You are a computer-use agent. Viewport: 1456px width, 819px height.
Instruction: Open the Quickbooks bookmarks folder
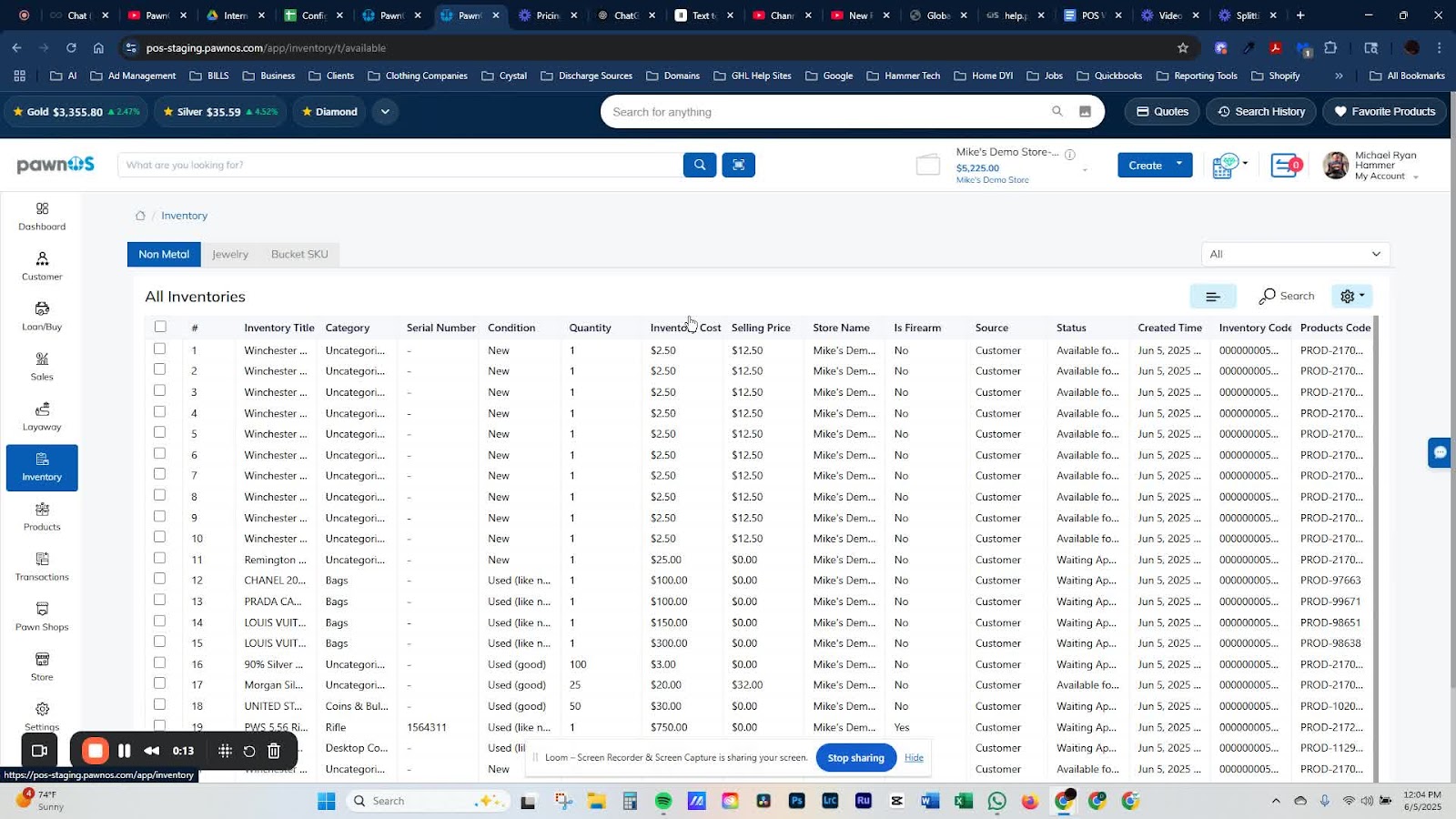(1109, 76)
